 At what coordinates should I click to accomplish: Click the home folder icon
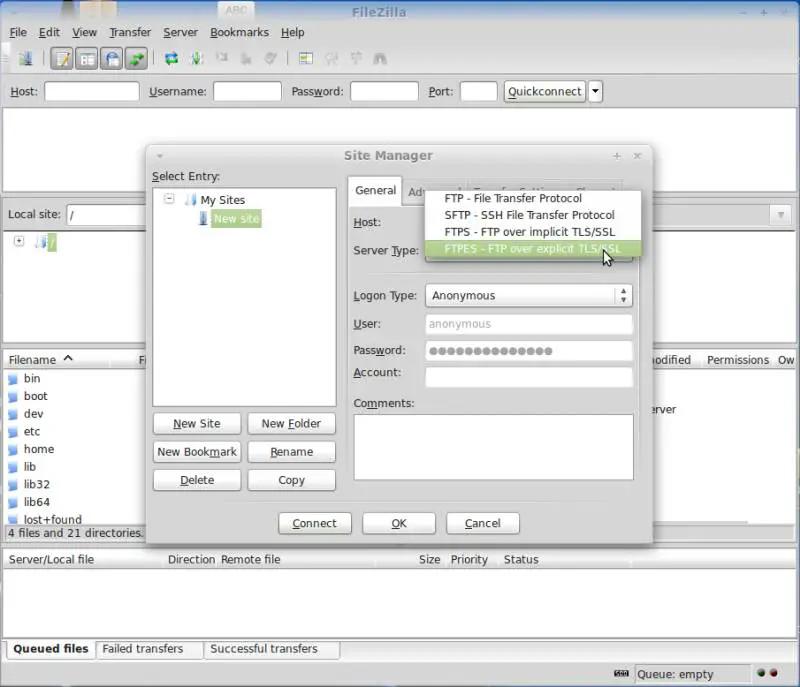click(13, 450)
